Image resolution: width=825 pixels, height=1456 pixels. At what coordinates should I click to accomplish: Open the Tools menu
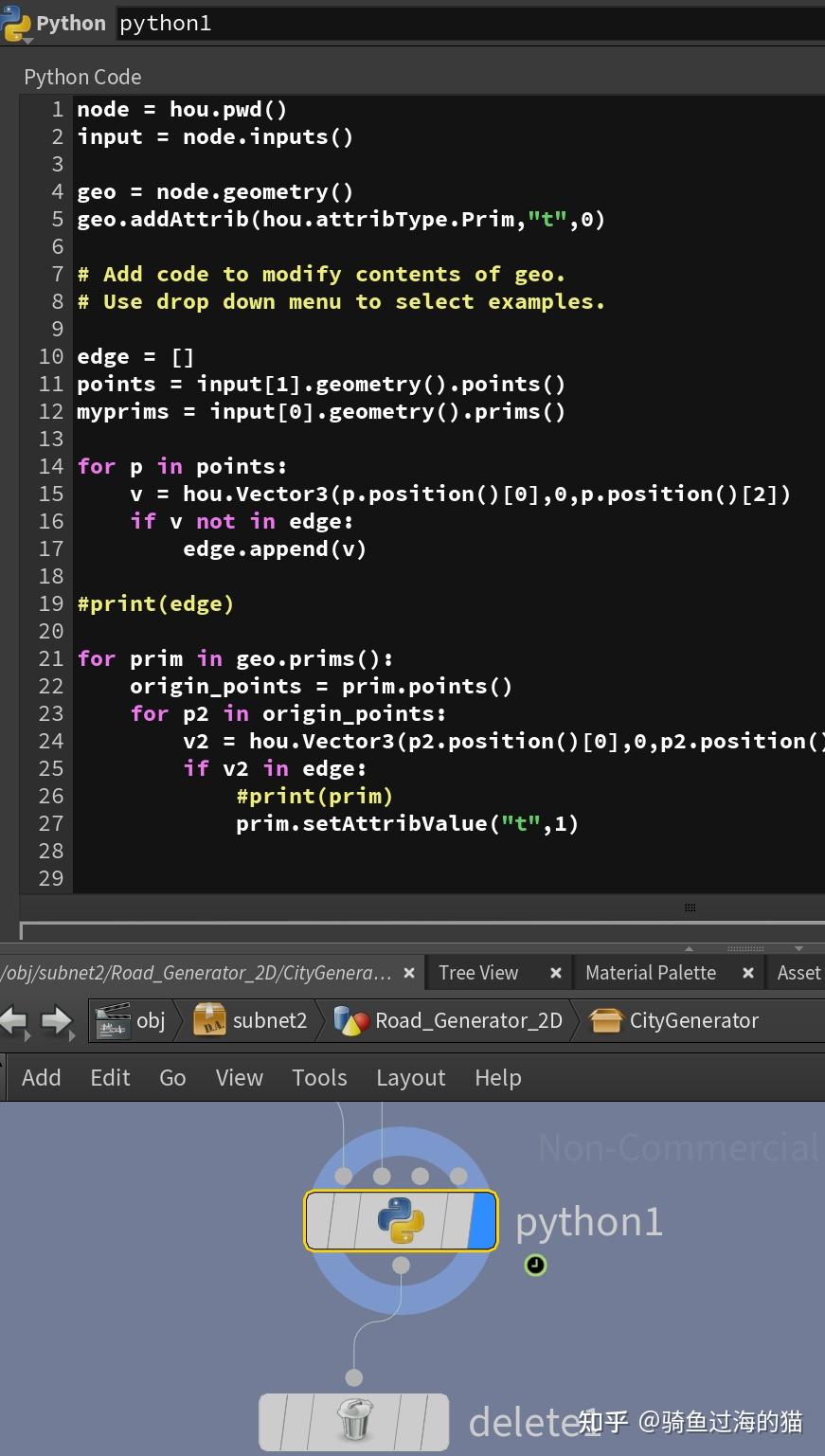319,1077
